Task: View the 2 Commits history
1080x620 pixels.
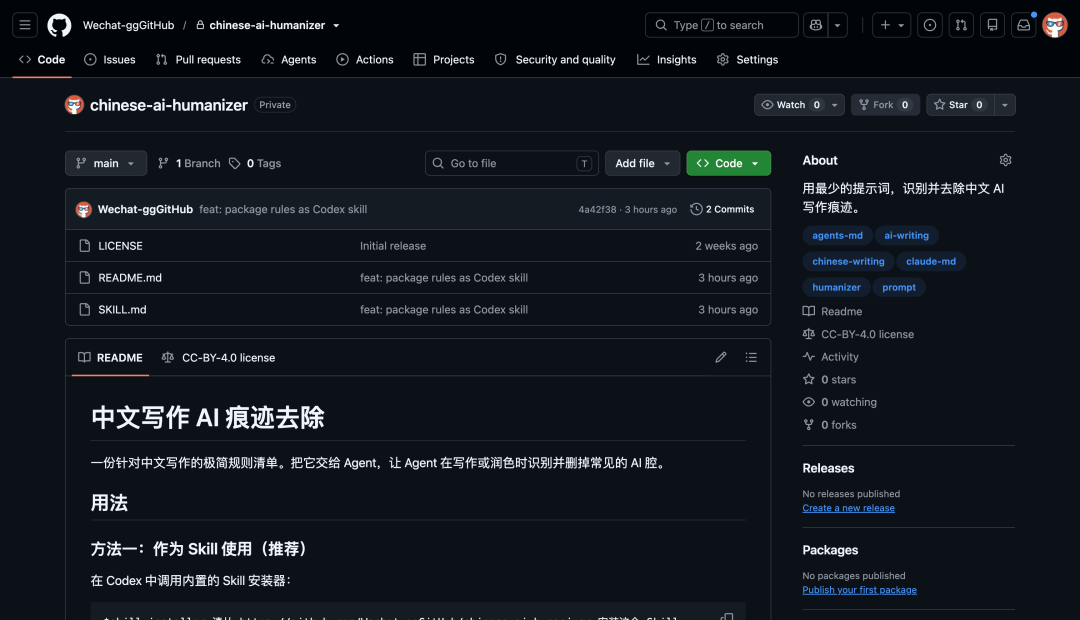Action: tap(723, 209)
